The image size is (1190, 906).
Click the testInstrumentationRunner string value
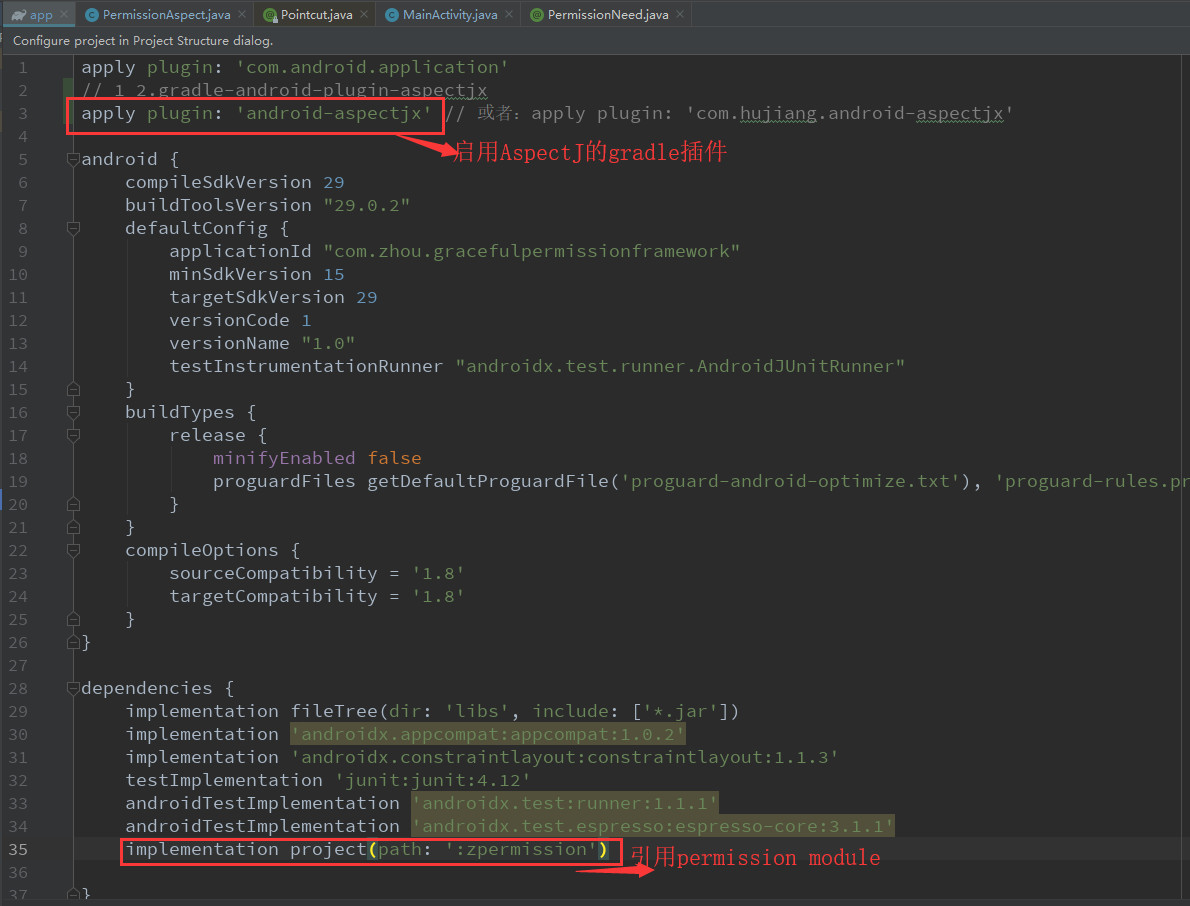click(x=680, y=366)
